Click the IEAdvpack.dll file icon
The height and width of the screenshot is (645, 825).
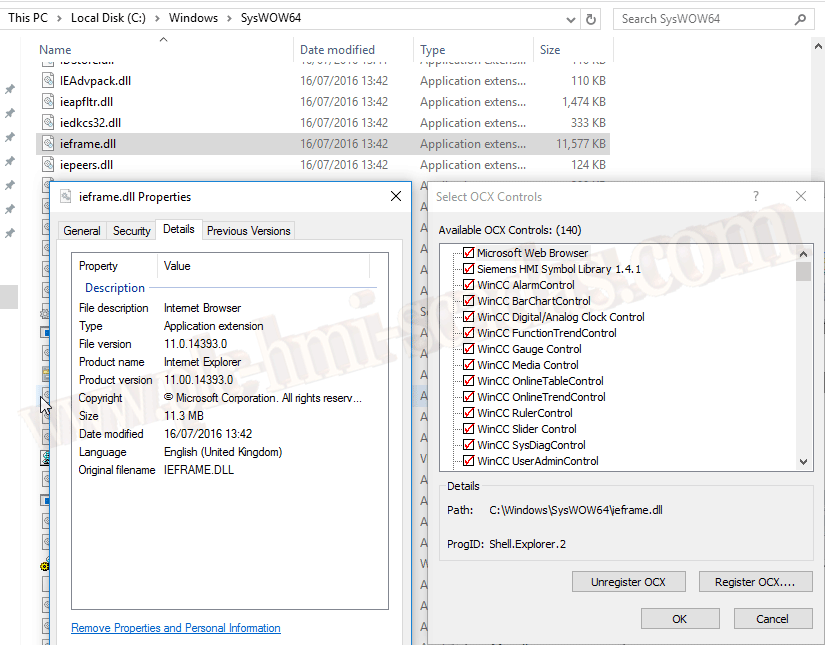tap(49, 81)
